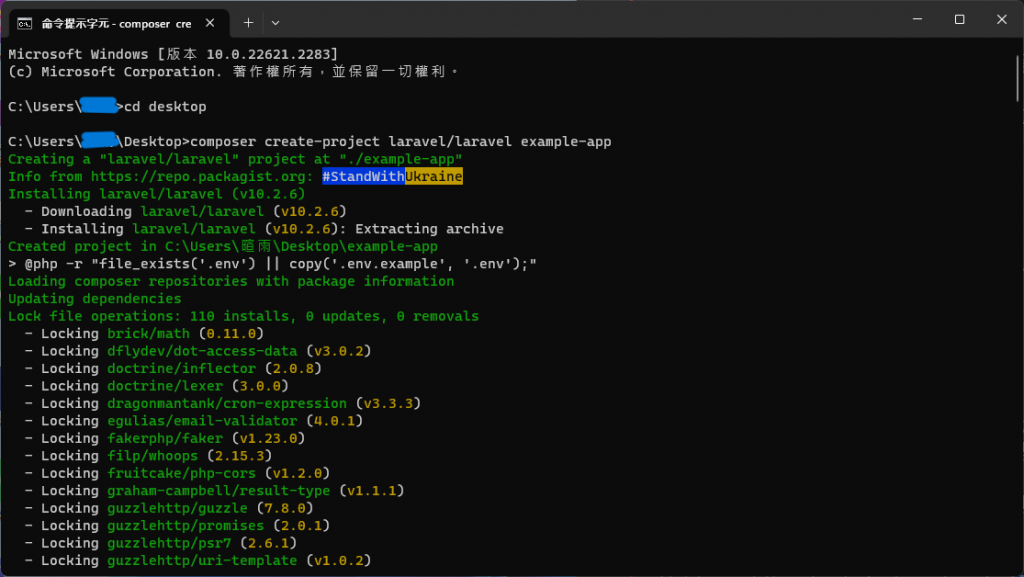Click "cd desktop" command text

pos(165,106)
